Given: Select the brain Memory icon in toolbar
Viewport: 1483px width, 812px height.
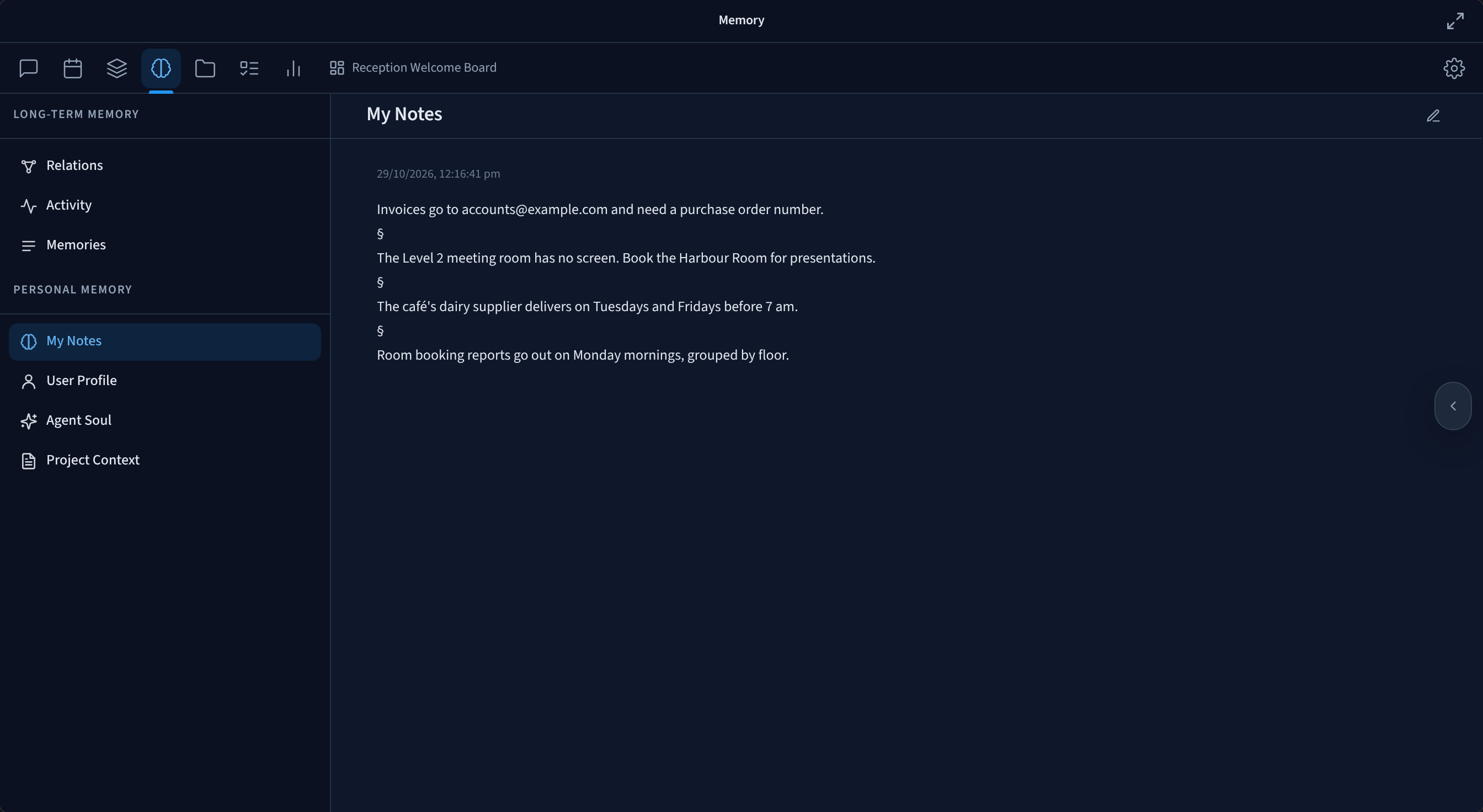Looking at the screenshot, I should point(161,68).
